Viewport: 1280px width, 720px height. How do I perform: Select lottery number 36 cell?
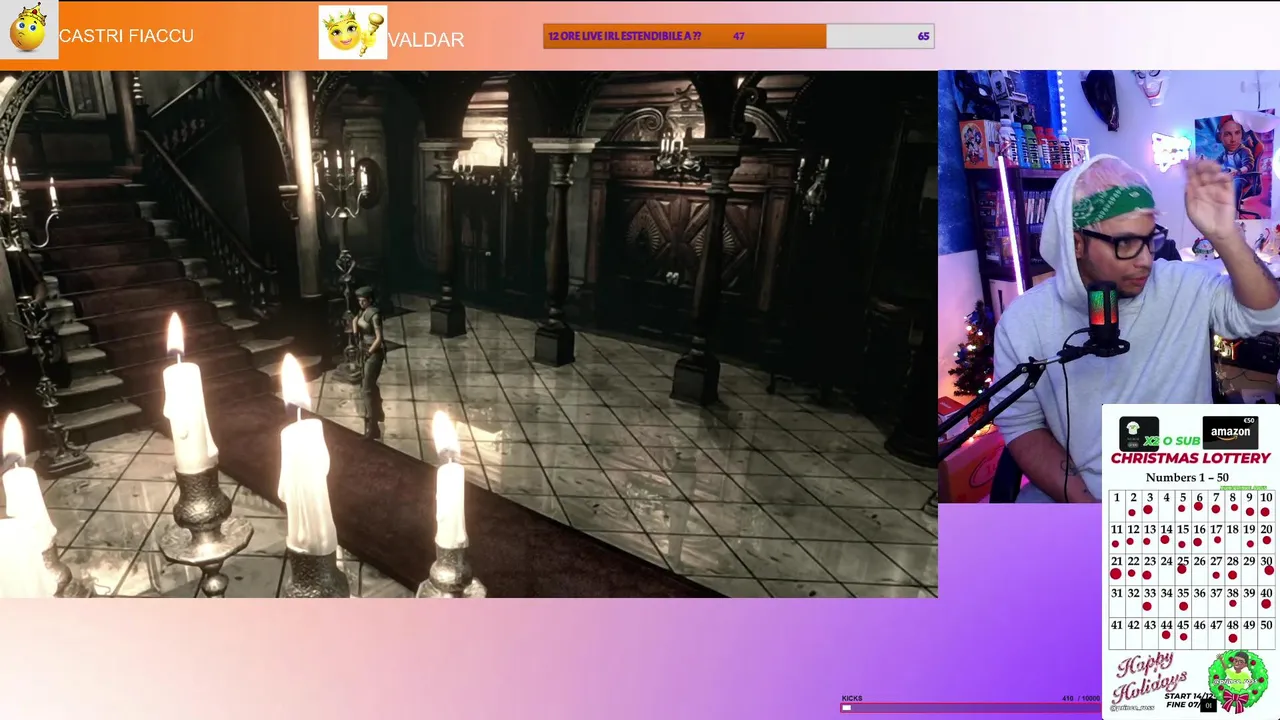click(x=1200, y=602)
